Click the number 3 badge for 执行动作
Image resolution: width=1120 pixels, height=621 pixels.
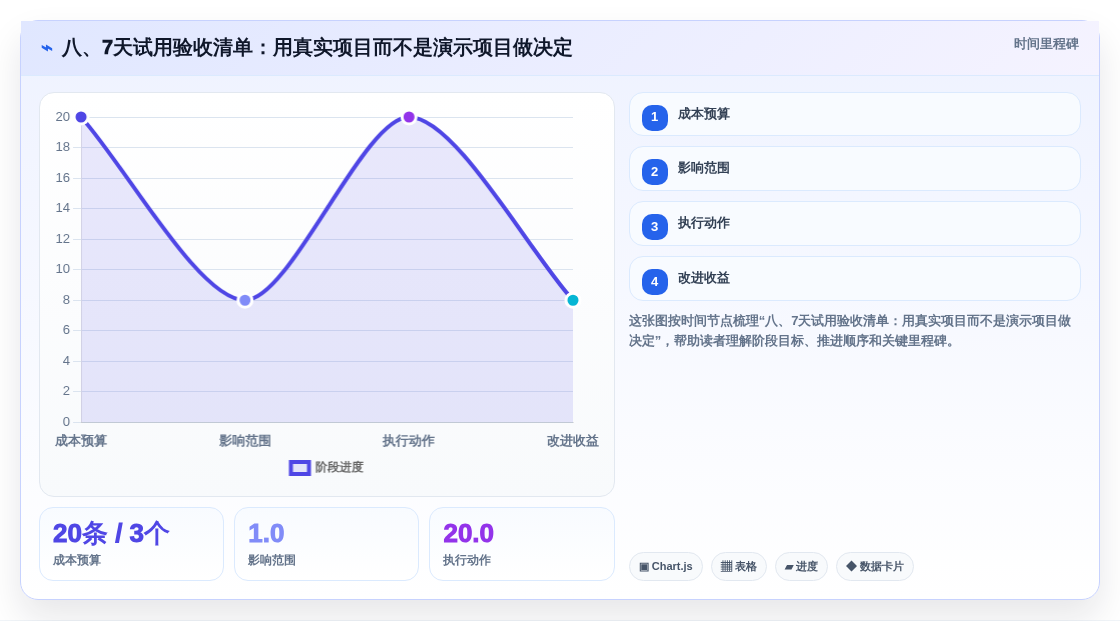[654, 227]
